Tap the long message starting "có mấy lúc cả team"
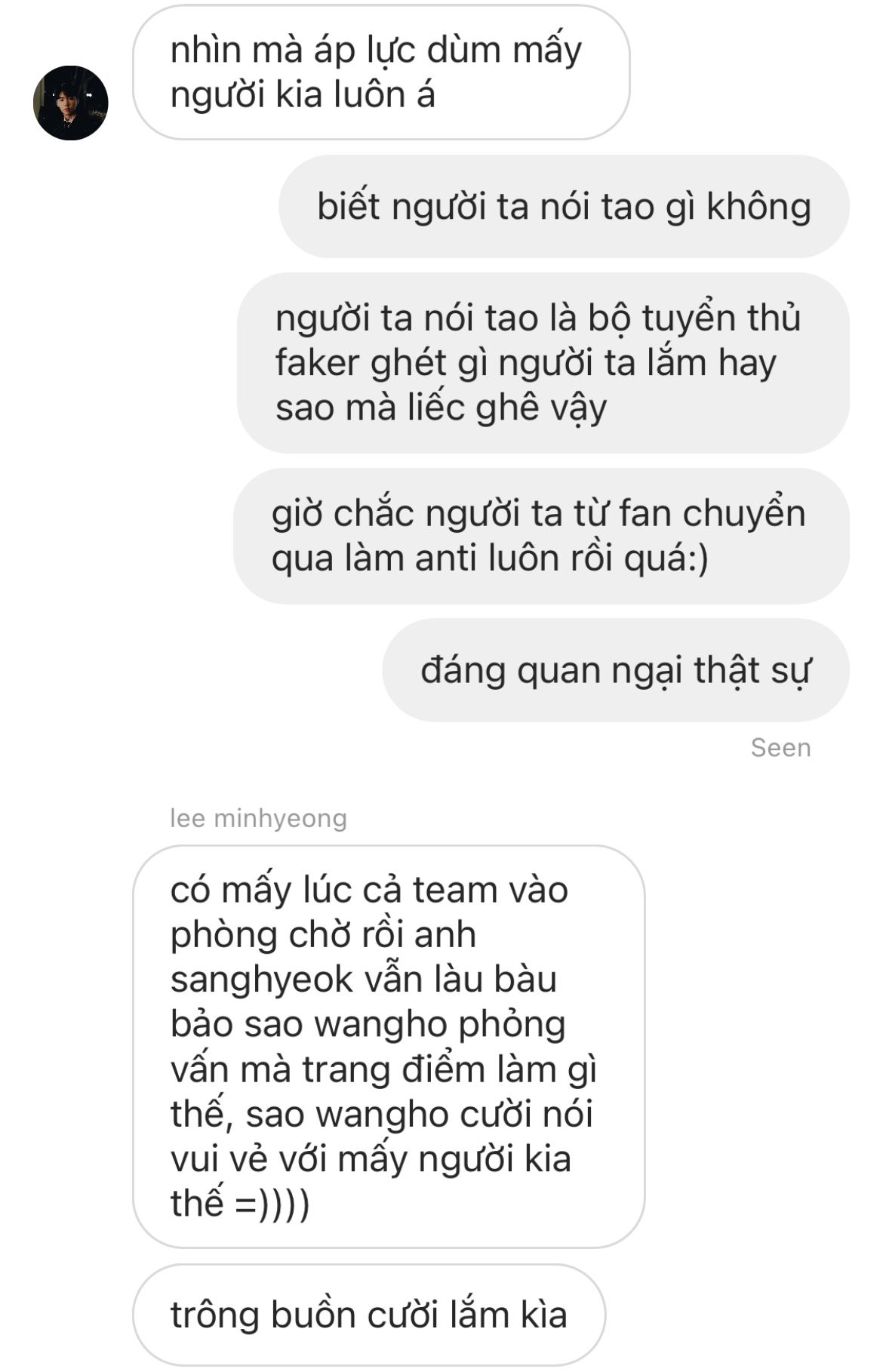 (x=389, y=1047)
